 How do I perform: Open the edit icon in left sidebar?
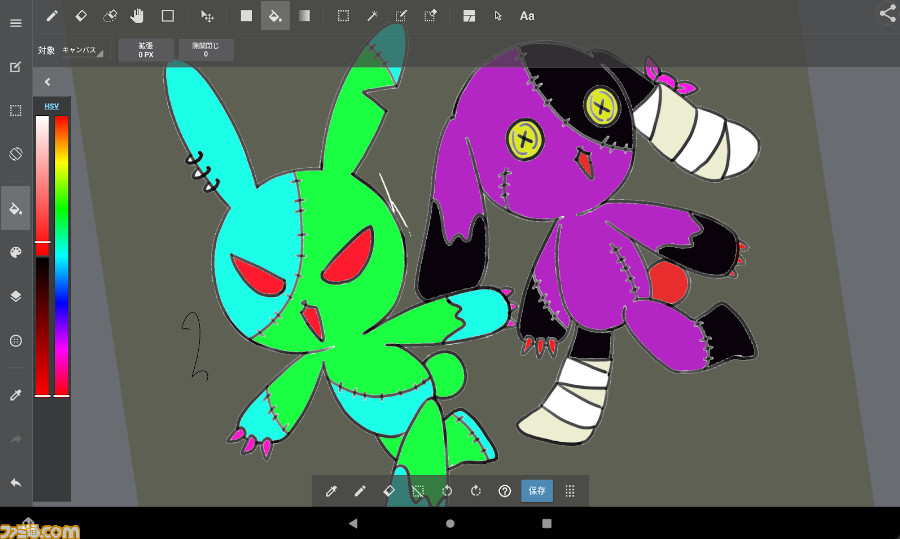(15, 67)
